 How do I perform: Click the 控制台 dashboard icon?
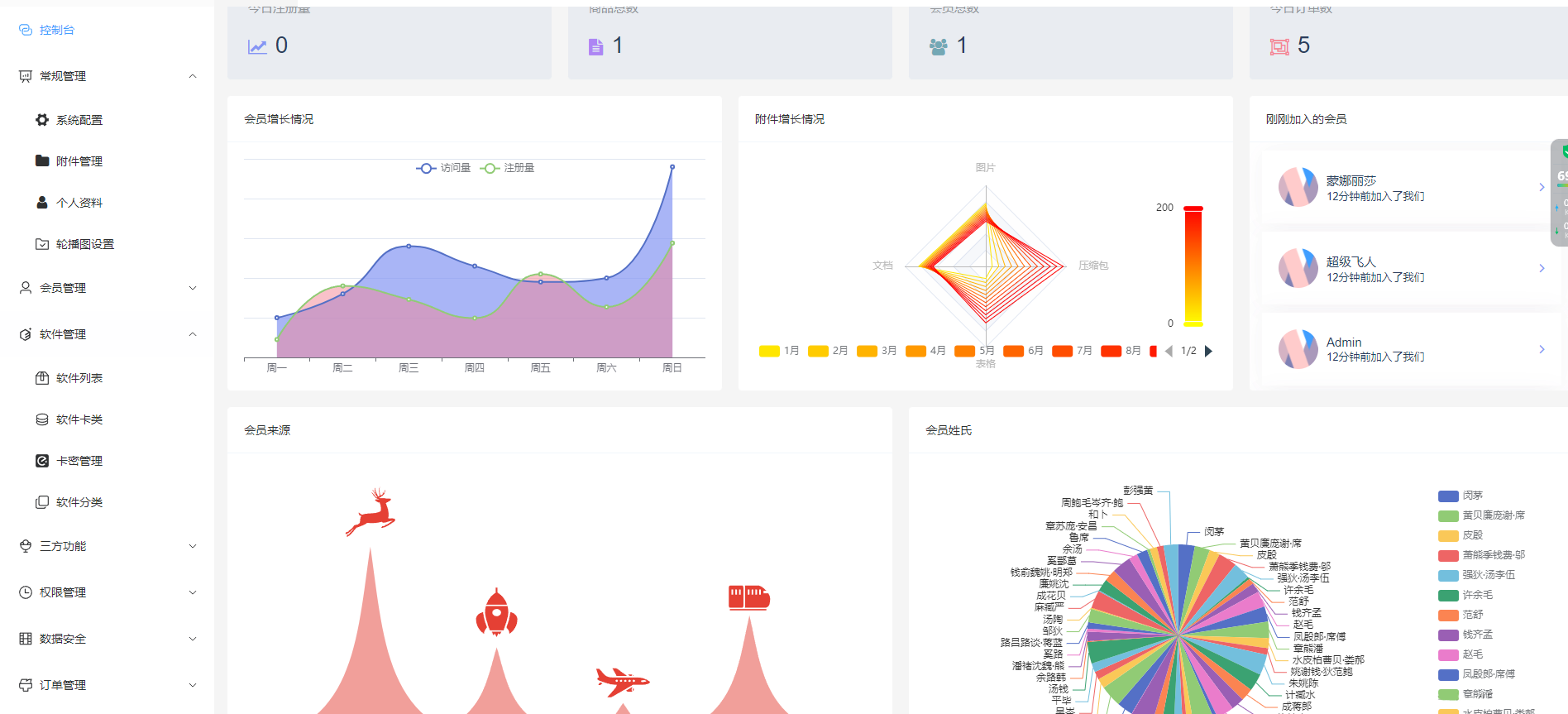click(26, 30)
